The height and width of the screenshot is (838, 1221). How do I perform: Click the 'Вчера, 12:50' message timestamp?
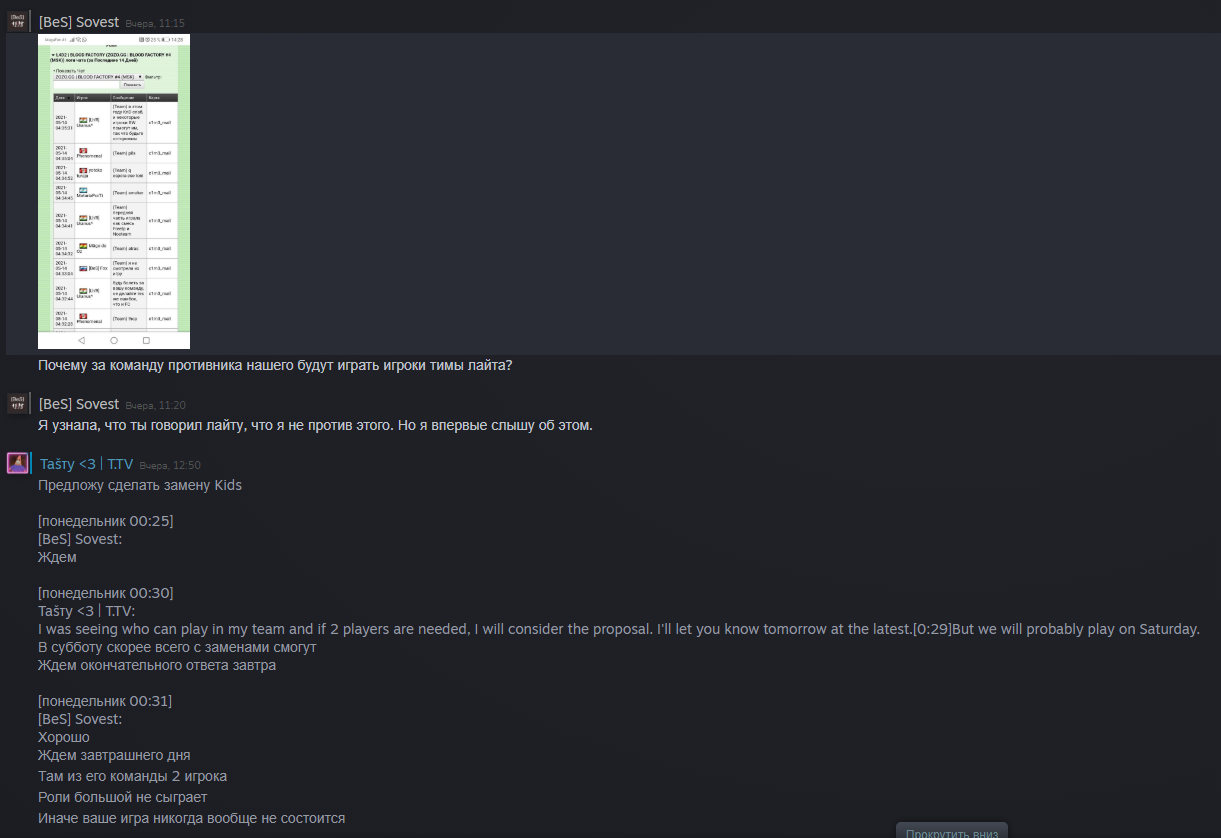click(170, 465)
